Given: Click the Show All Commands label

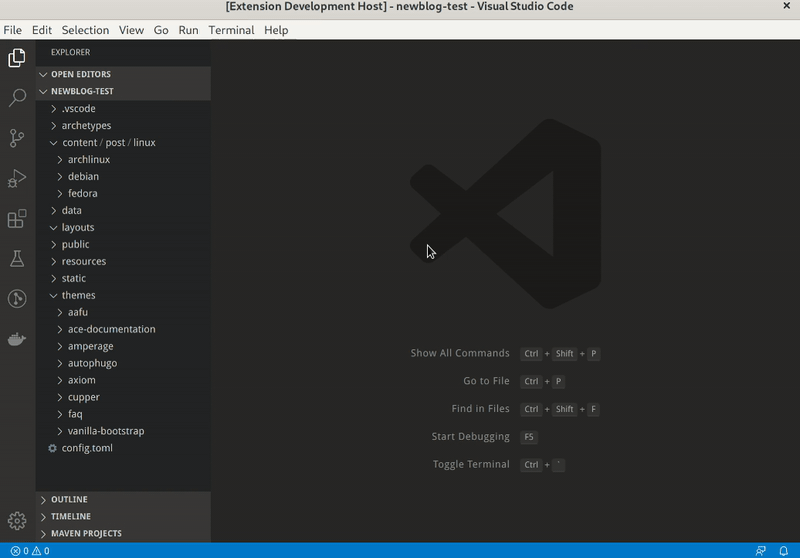Looking at the screenshot, I should point(460,353).
